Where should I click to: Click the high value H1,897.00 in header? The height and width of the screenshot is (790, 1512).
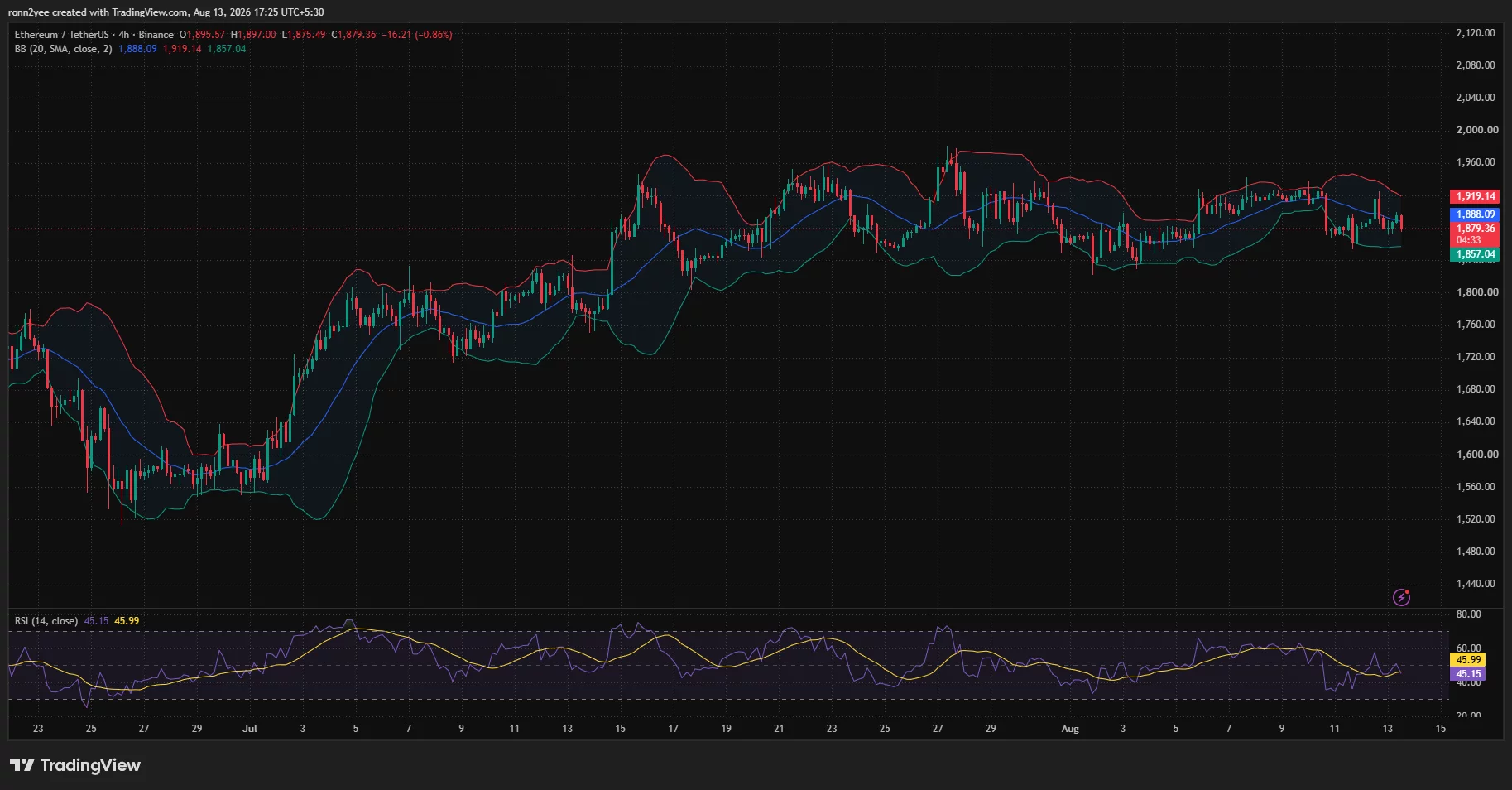(x=253, y=35)
